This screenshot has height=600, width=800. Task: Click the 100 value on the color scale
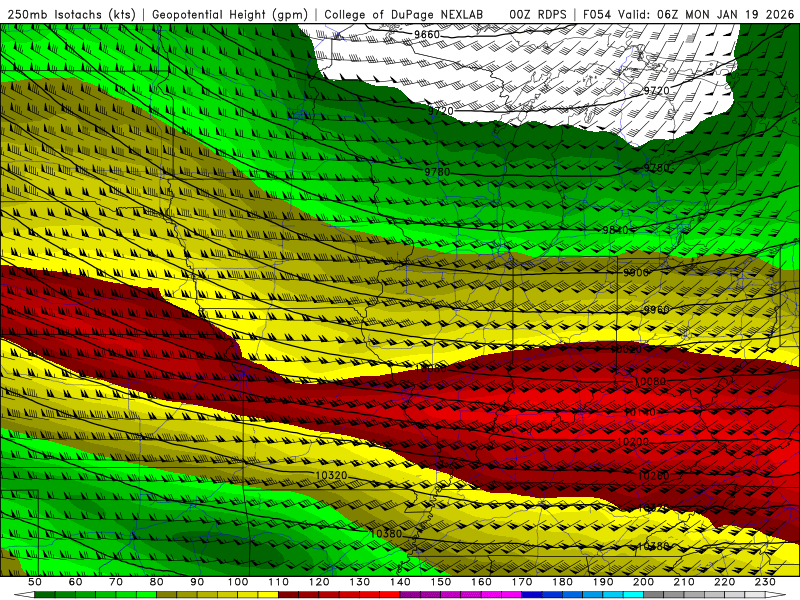tap(238, 582)
